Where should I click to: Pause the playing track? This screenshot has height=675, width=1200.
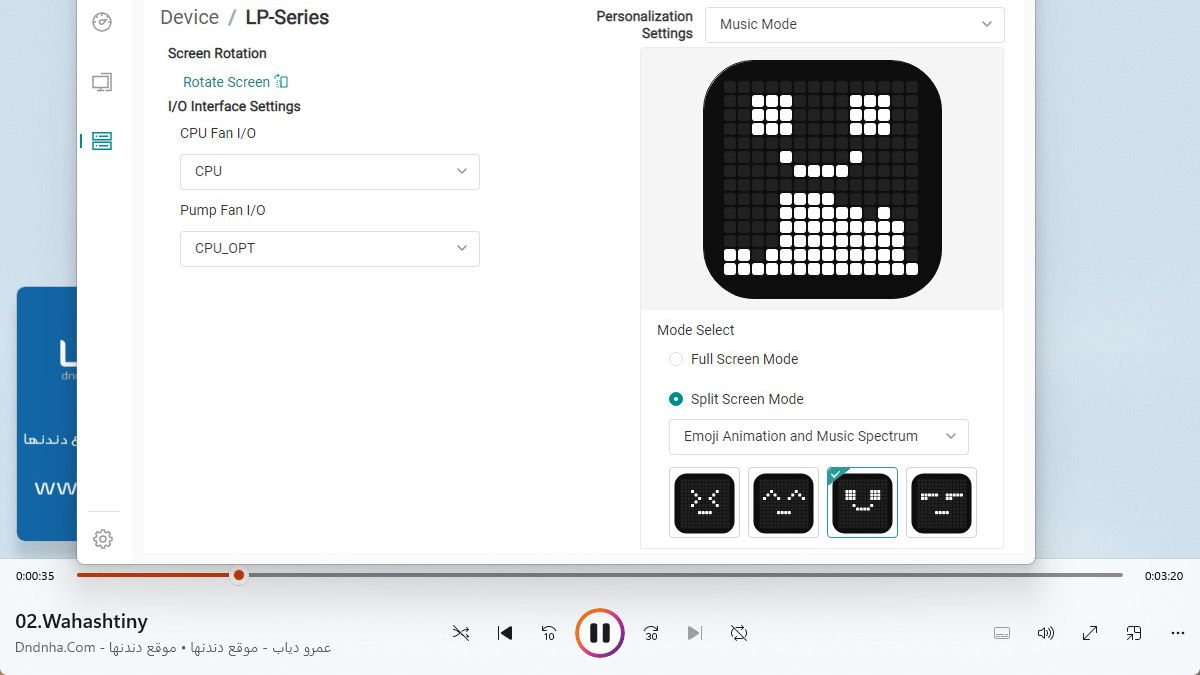(x=600, y=633)
